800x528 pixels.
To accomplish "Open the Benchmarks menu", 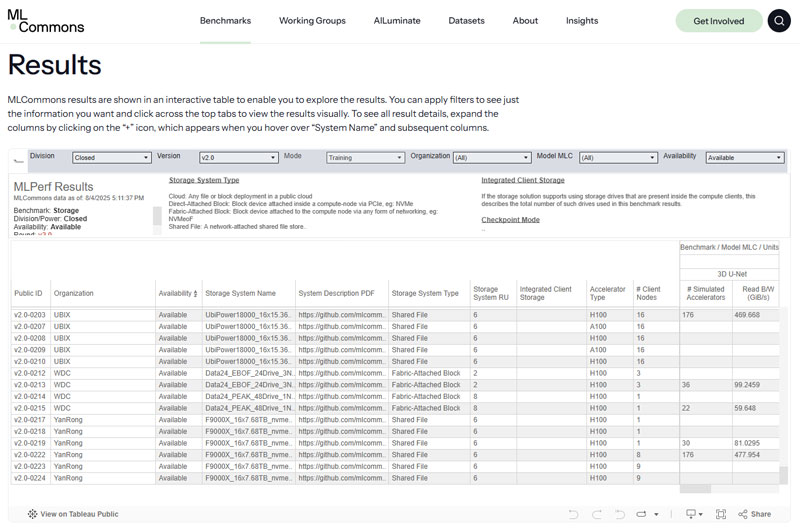I will (x=225, y=21).
